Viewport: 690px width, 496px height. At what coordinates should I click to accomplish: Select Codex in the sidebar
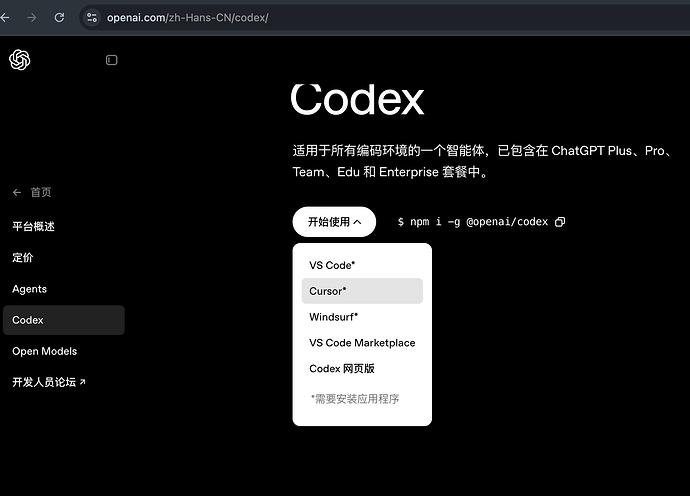click(64, 320)
